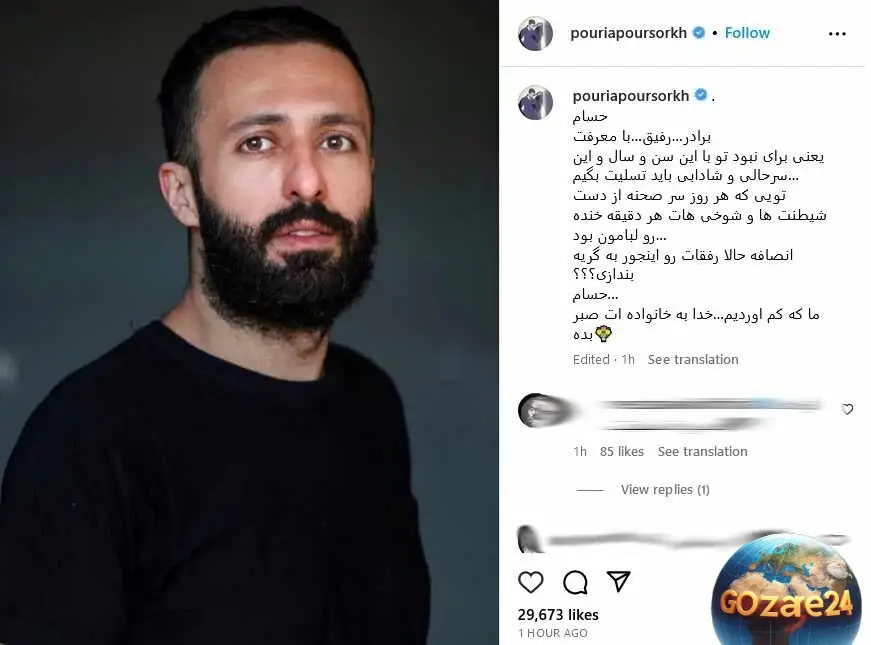
Task: Open pouriapoursorkh username in the caption
Action: point(630,96)
